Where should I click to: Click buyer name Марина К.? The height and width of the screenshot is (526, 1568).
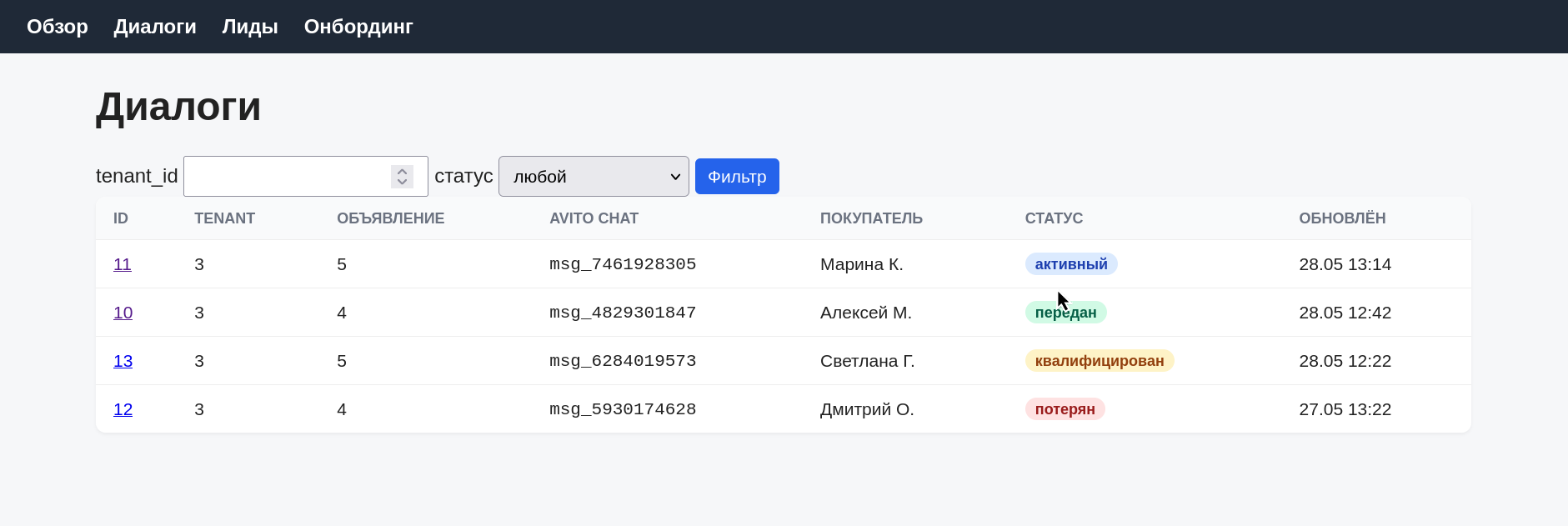[x=862, y=264]
